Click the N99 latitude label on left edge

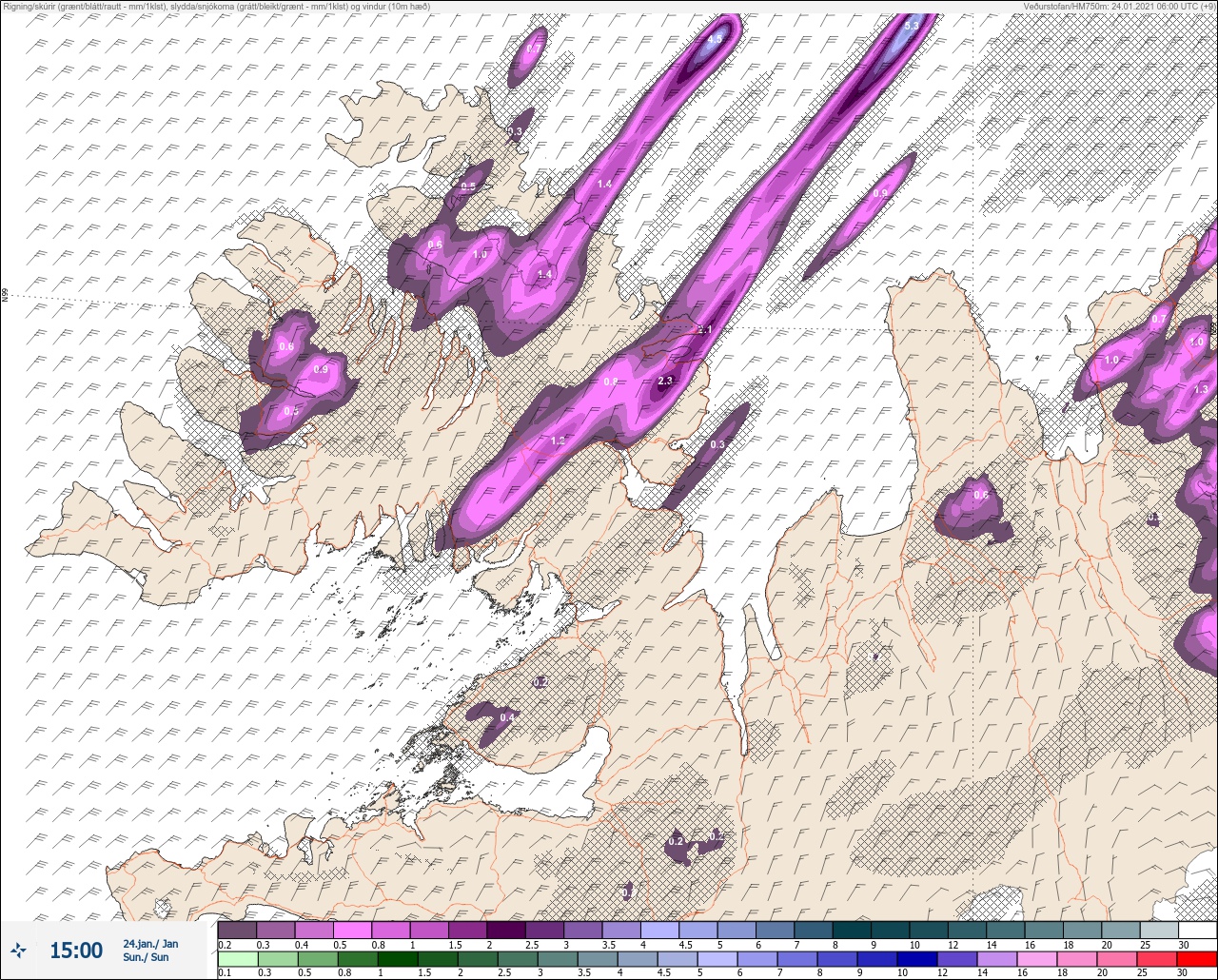5,297
